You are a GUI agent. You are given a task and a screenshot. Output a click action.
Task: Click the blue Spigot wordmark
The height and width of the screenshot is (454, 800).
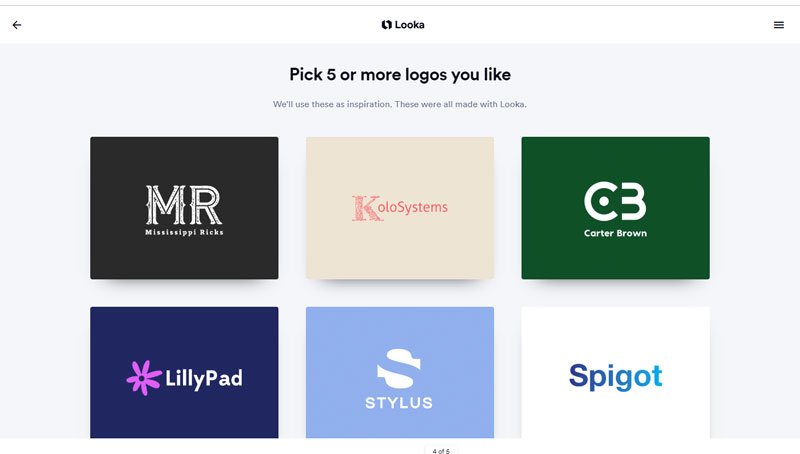(x=615, y=376)
